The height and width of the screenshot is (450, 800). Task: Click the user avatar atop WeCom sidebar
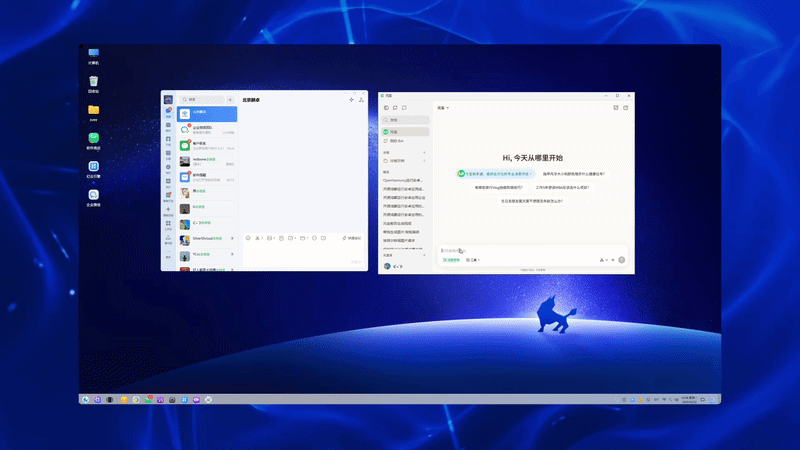tap(168, 99)
